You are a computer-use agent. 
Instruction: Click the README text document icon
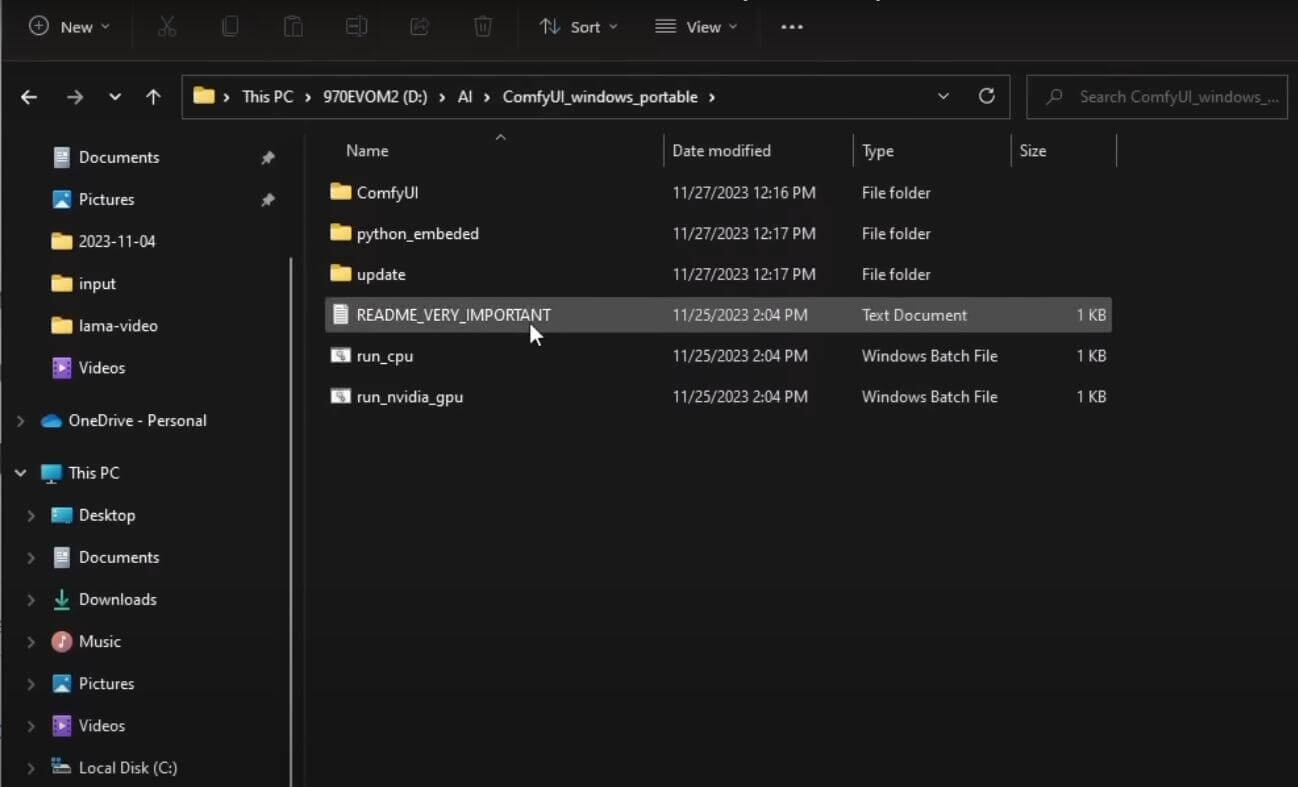[341, 314]
